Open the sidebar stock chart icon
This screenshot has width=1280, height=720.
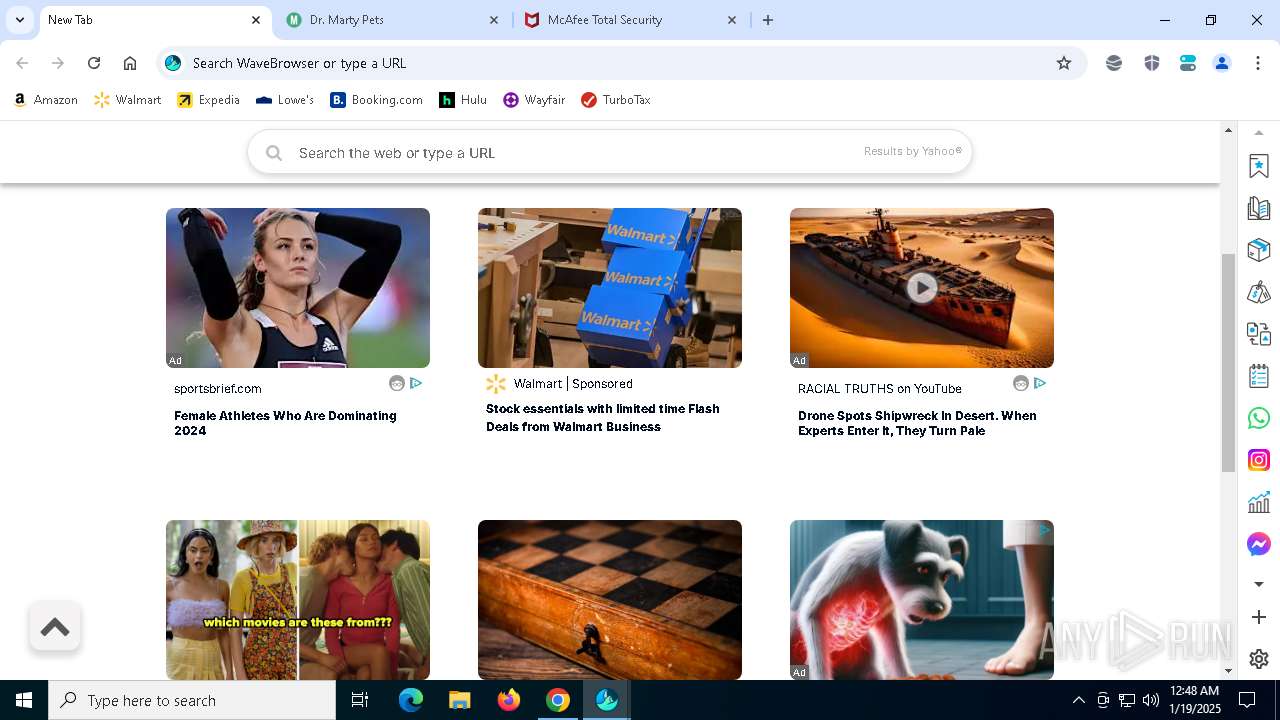point(1259,502)
